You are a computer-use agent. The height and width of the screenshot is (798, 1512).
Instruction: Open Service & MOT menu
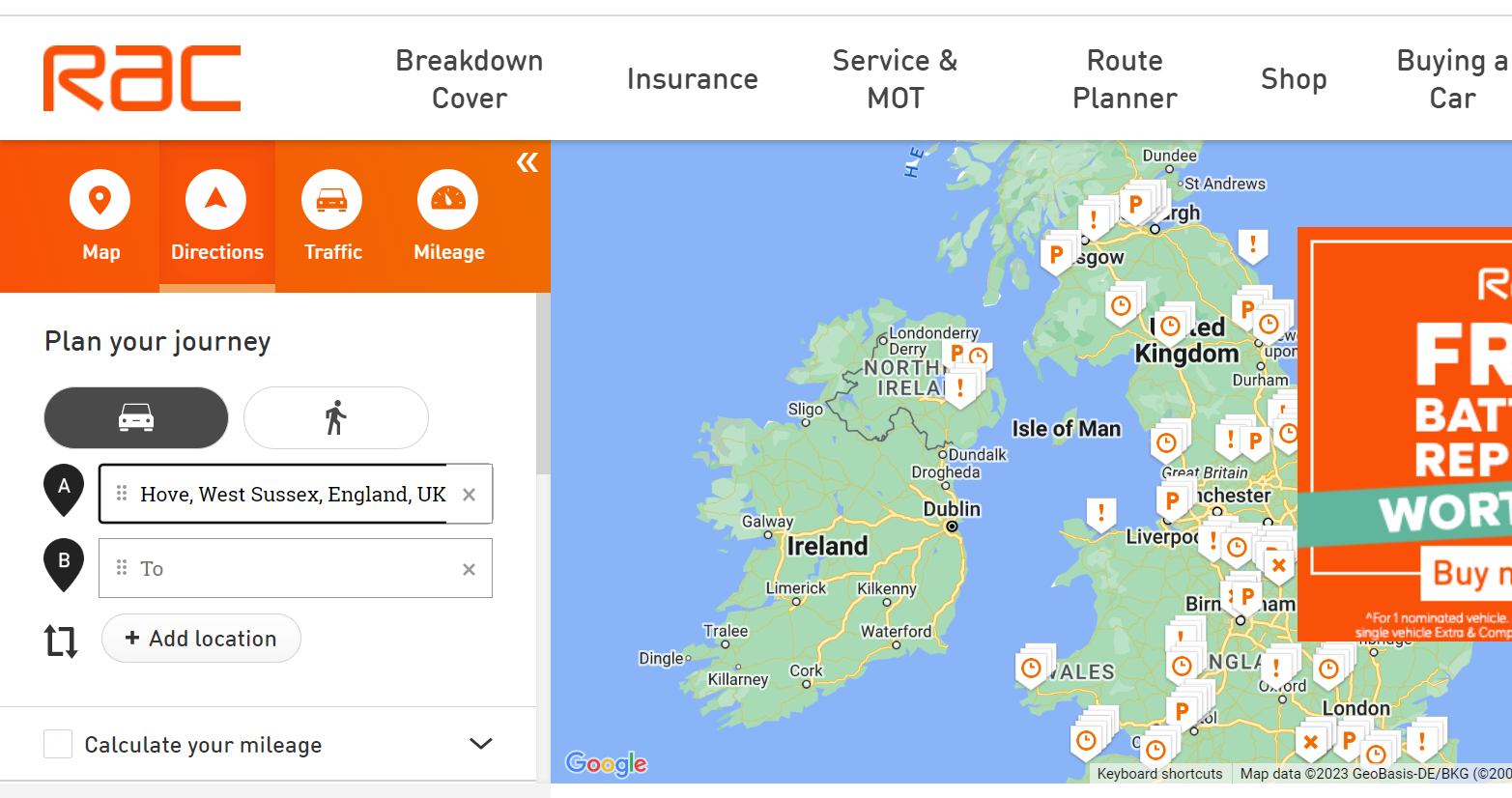click(x=896, y=79)
